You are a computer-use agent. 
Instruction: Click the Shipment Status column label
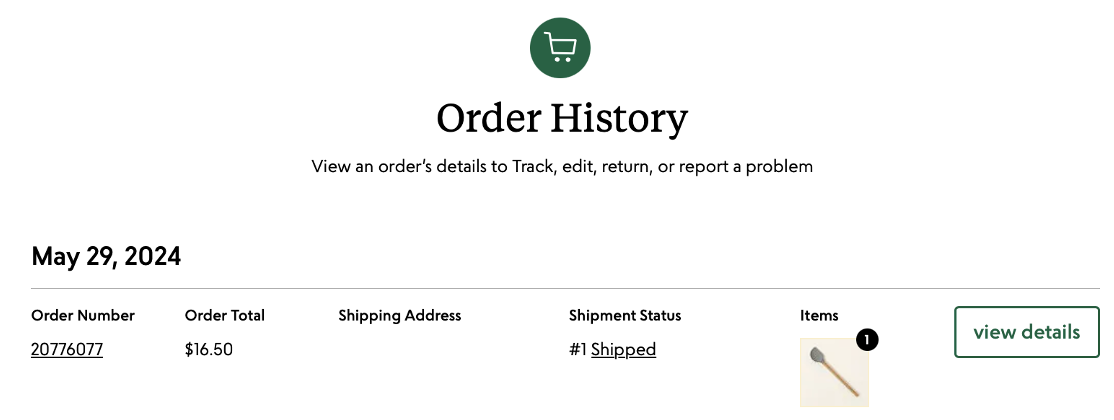pyautogui.click(x=625, y=316)
